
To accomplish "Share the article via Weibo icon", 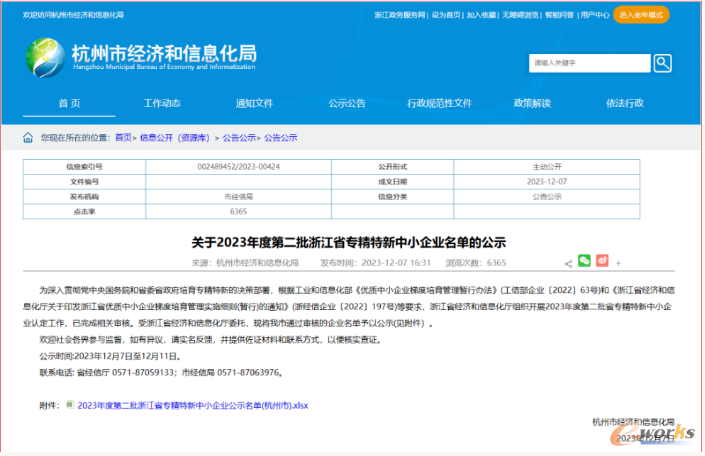I will (x=602, y=262).
